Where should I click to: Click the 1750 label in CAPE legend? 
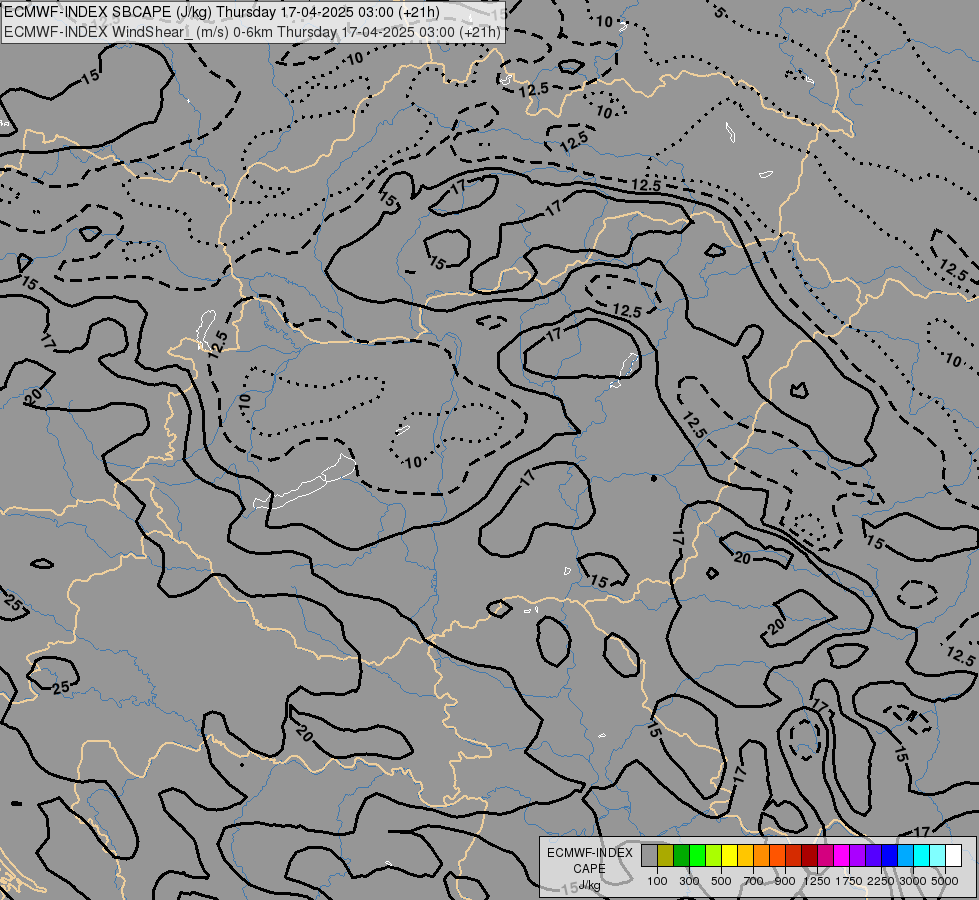[849, 881]
